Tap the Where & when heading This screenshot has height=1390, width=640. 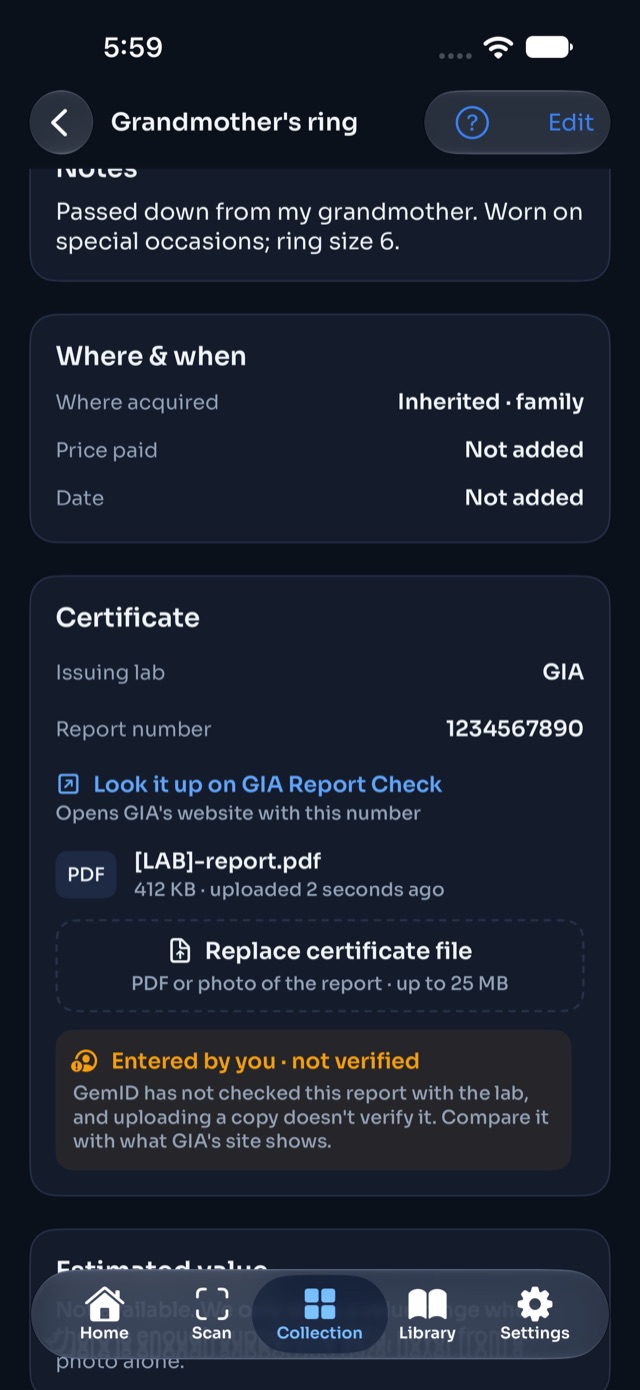tap(151, 357)
